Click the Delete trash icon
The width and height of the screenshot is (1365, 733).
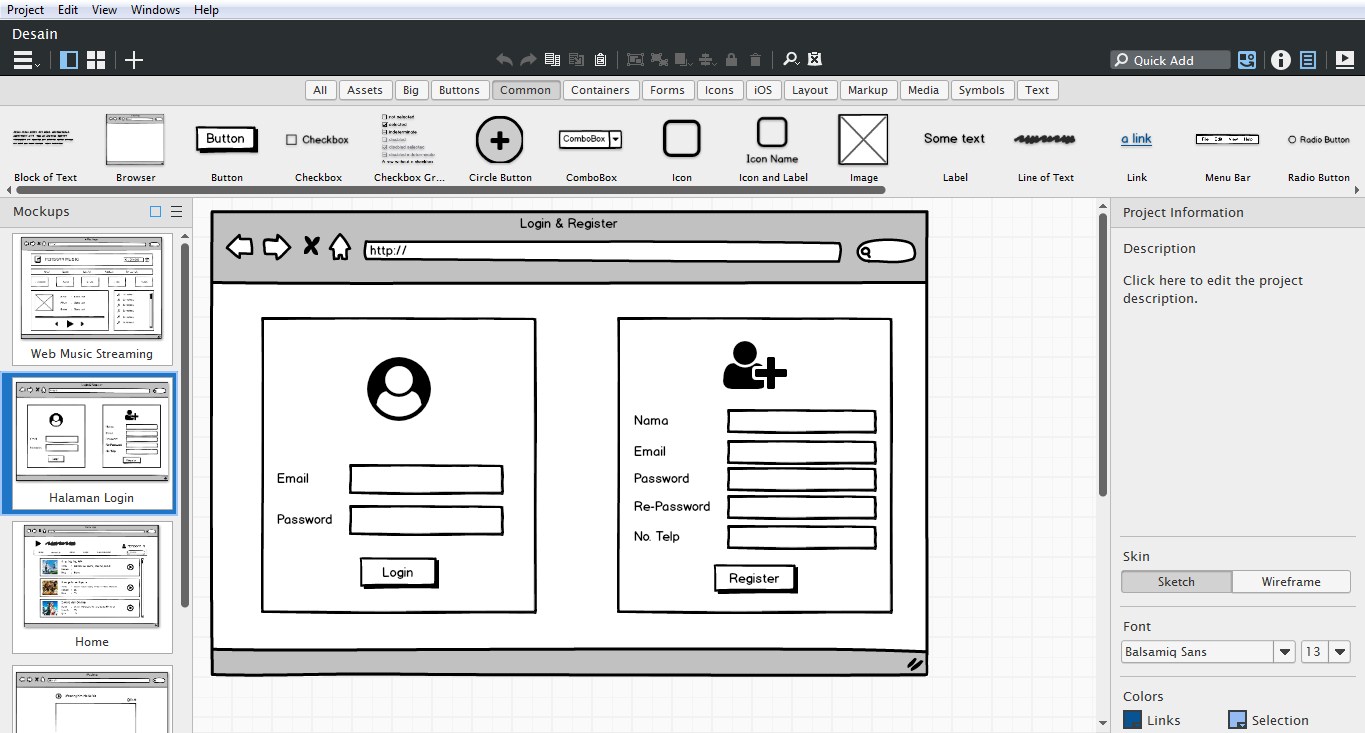756,60
